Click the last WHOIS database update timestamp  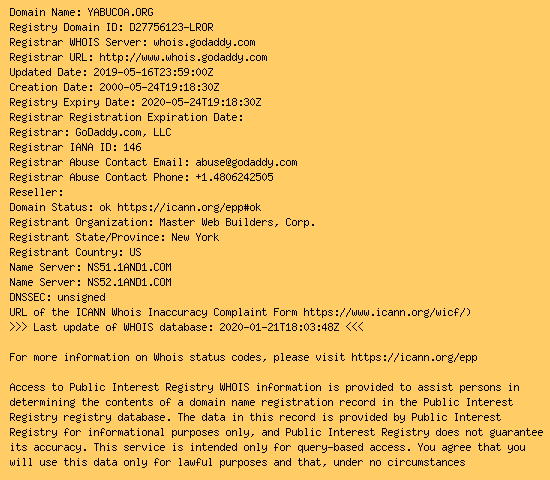279,327
